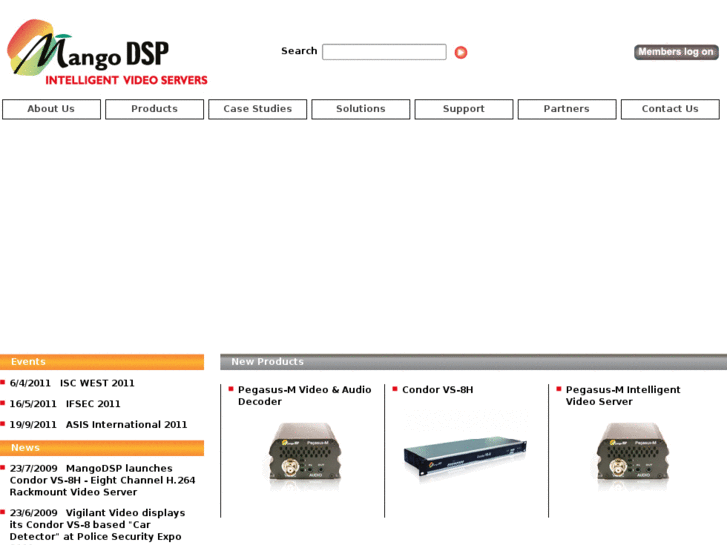Click Pegasus-M Intelligent Video Server image
This screenshot has width=727, height=545.
(x=633, y=457)
